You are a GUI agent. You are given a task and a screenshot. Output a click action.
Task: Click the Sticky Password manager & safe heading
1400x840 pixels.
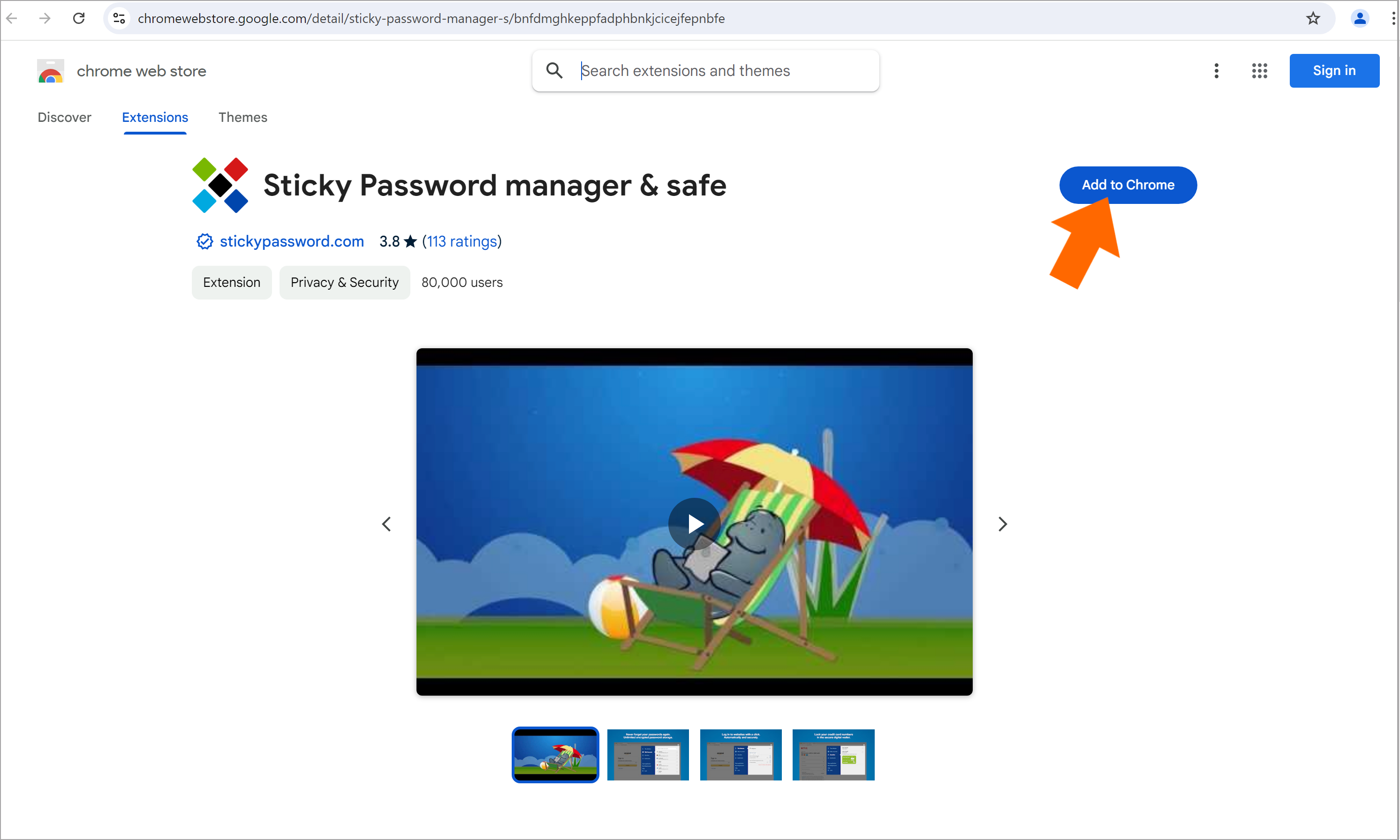[x=494, y=186]
